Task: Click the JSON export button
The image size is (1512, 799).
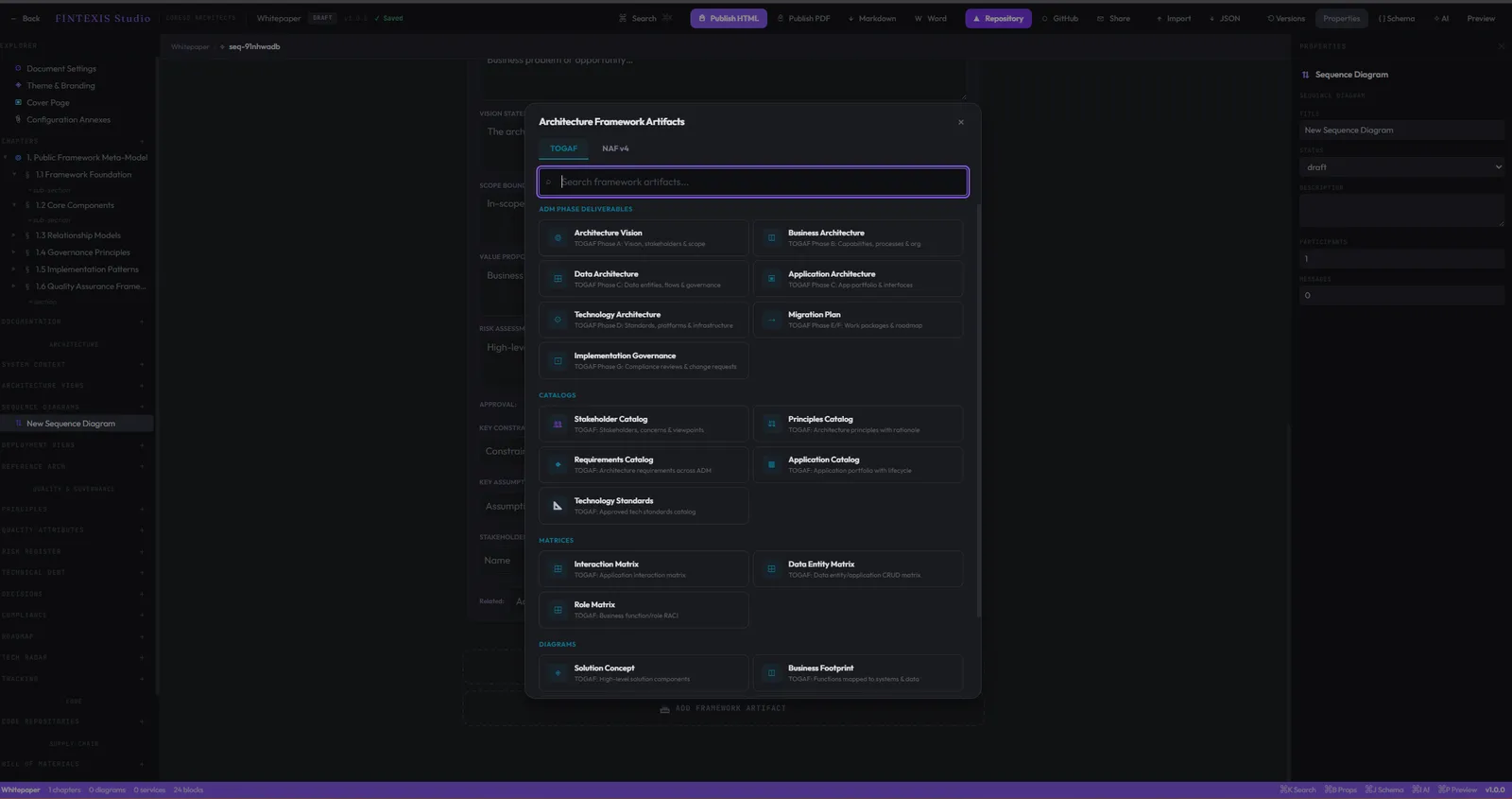Action: pyautogui.click(x=1225, y=18)
